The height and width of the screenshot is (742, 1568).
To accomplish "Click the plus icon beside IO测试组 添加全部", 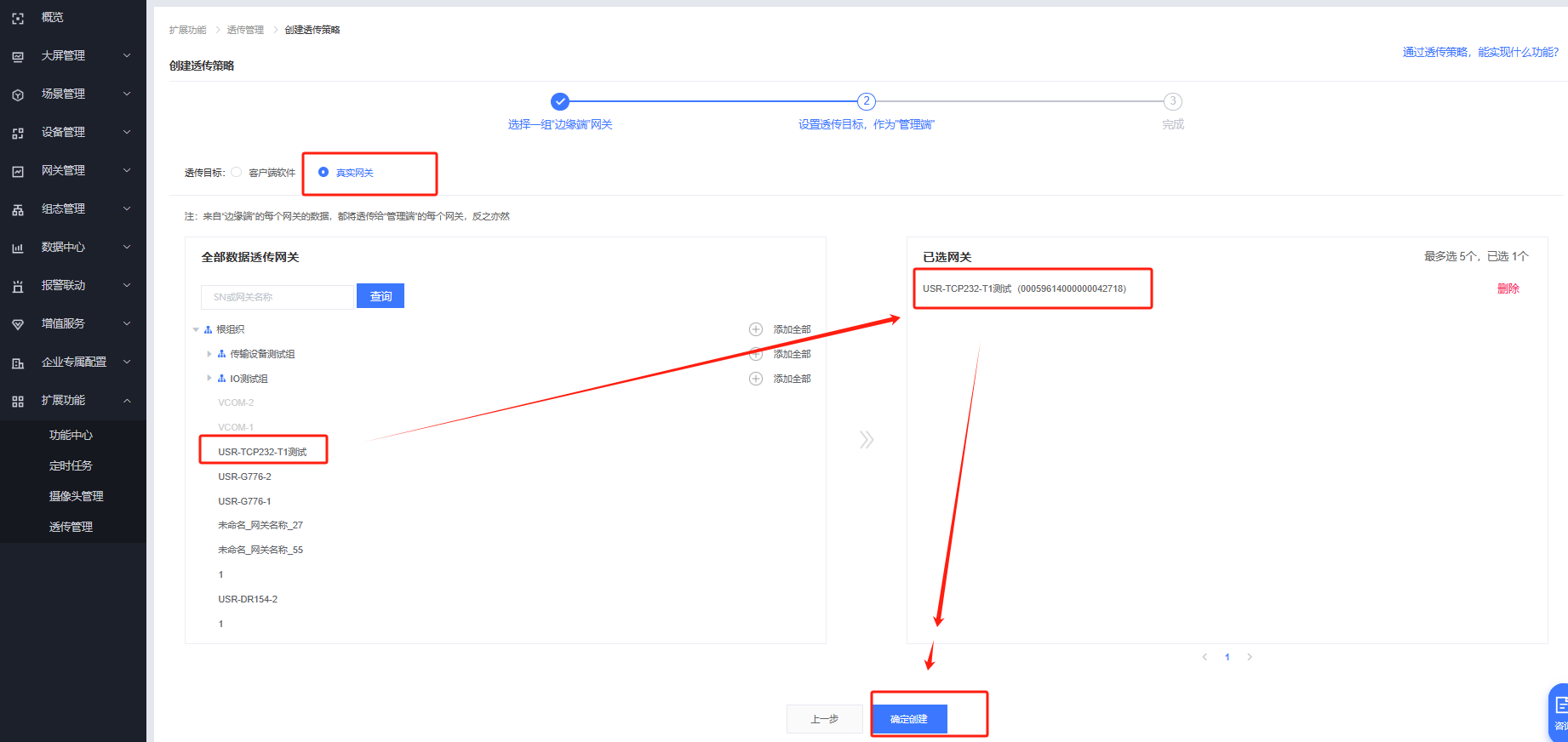I will (755, 379).
